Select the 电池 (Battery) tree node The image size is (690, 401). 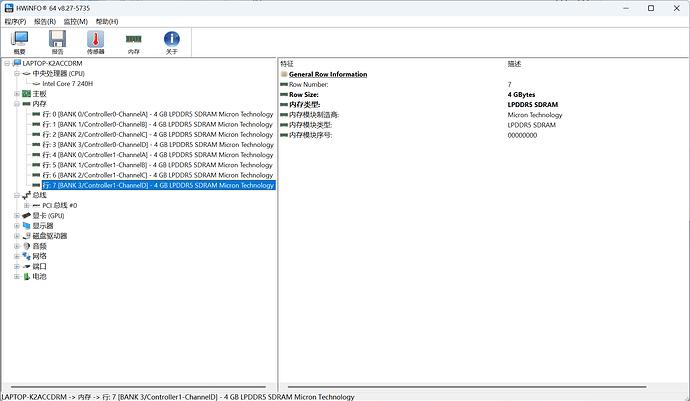[39, 276]
